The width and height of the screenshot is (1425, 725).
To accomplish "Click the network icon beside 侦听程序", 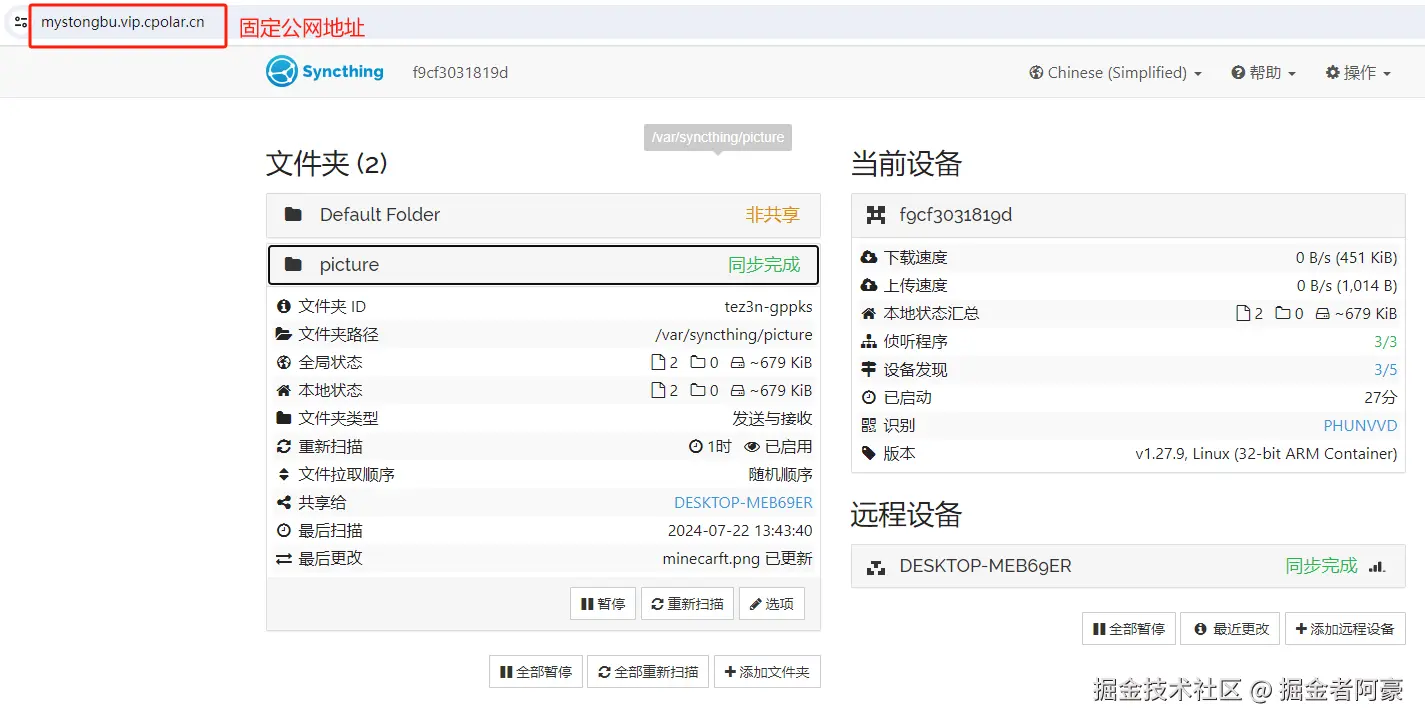I will [x=869, y=341].
